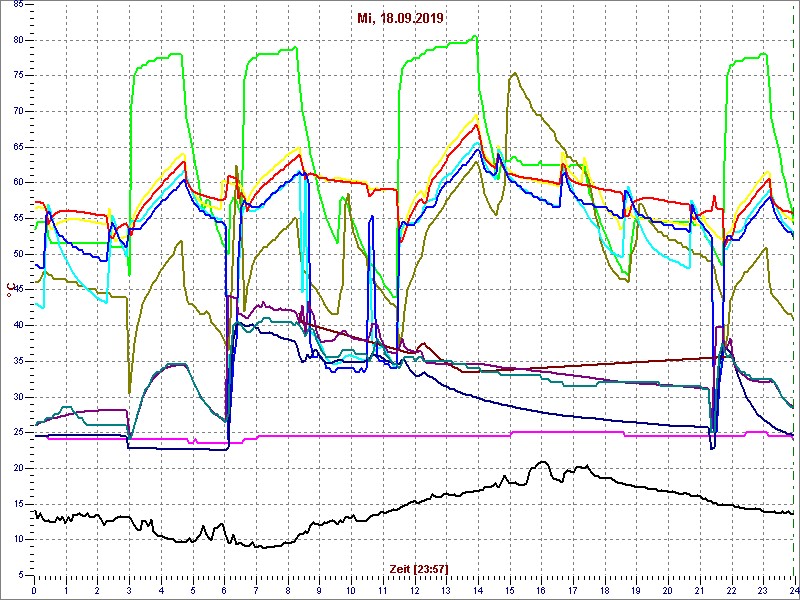Click the "65" temperature axis label

click(18, 147)
